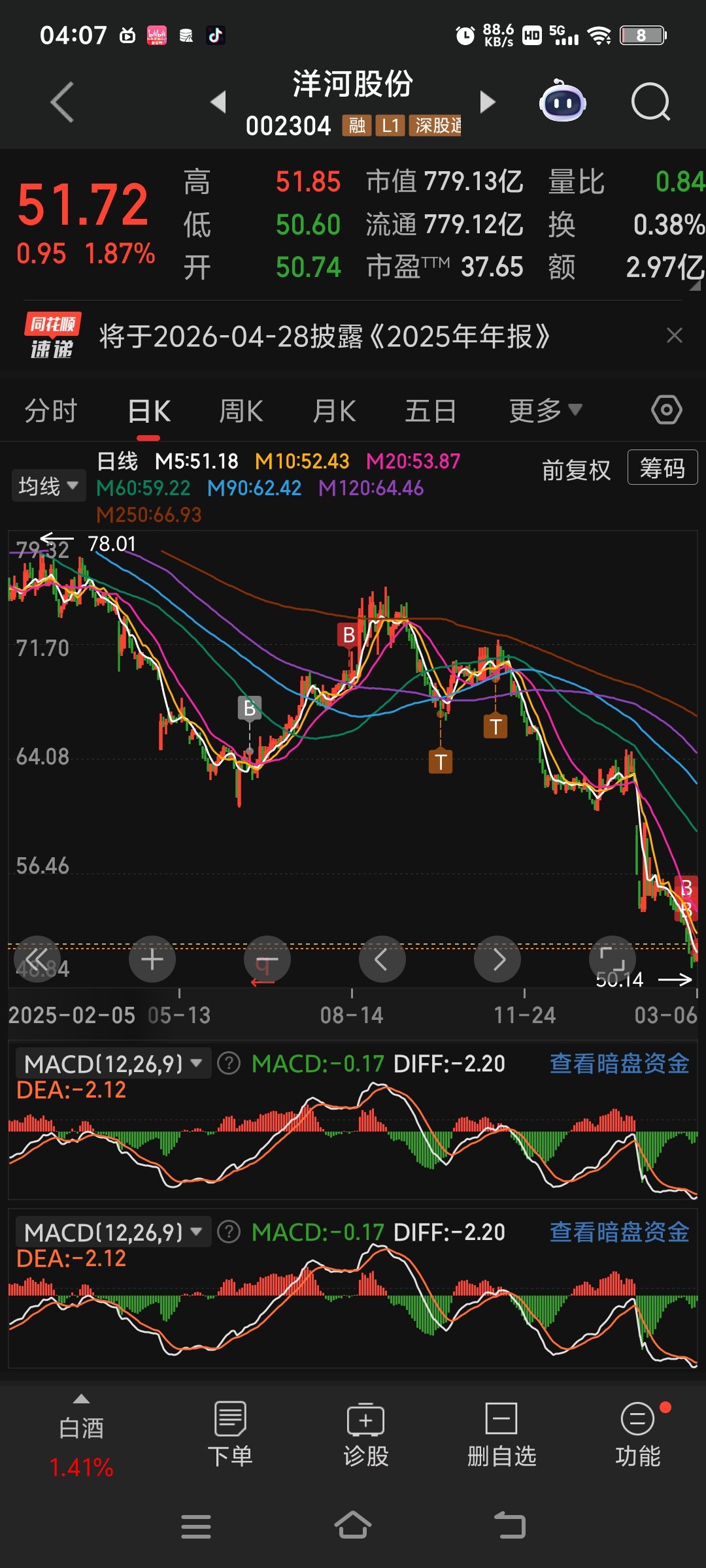Open chart settings hexagon icon

pos(667,410)
